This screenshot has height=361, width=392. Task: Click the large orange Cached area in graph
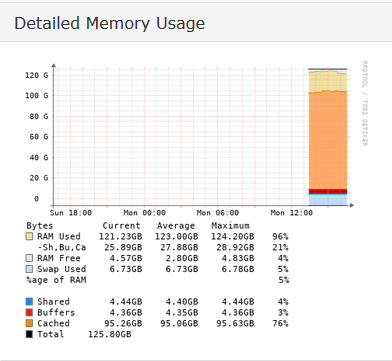coord(328,140)
